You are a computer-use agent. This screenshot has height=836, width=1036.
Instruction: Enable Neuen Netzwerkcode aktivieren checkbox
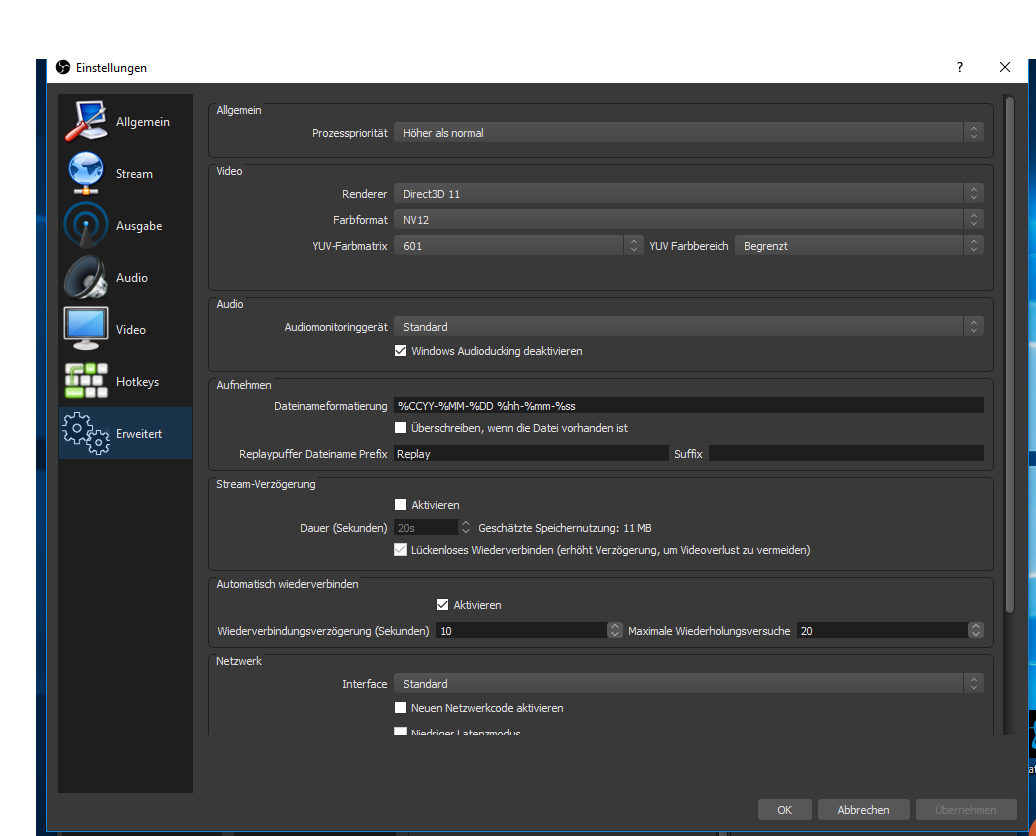click(x=401, y=708)
